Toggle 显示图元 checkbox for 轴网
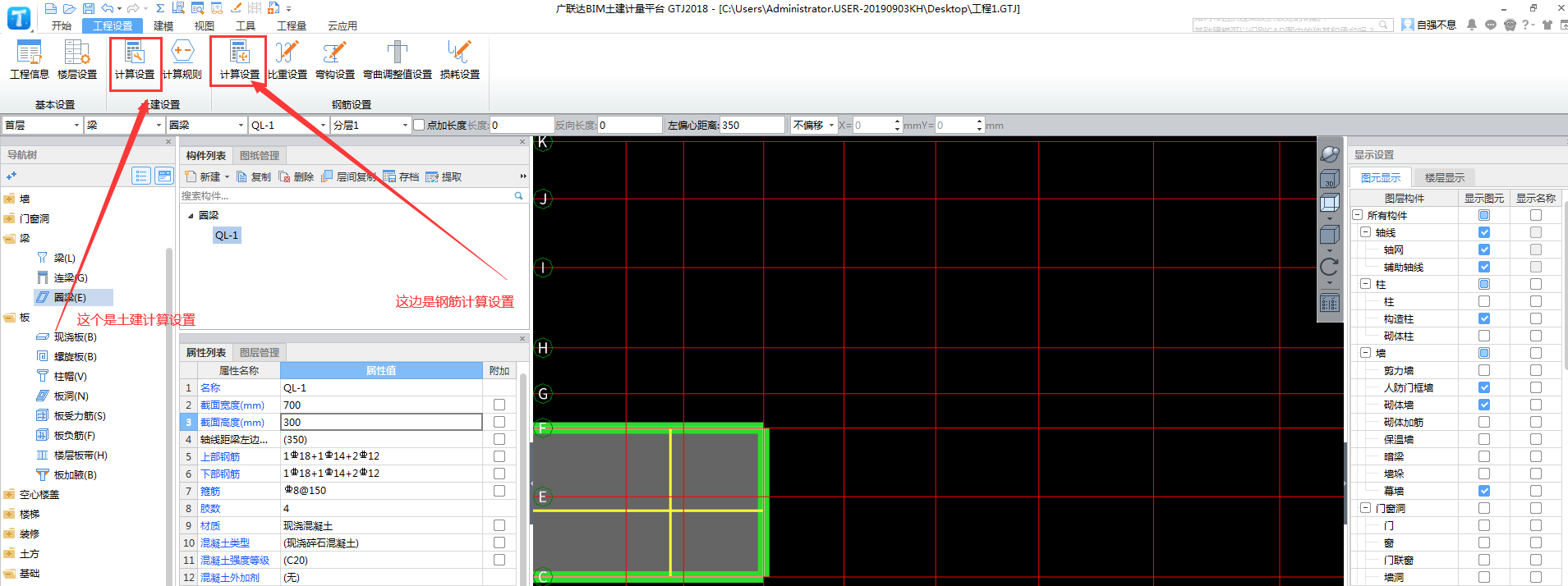The image size is (1568, 586). (x=1484, y=250)
